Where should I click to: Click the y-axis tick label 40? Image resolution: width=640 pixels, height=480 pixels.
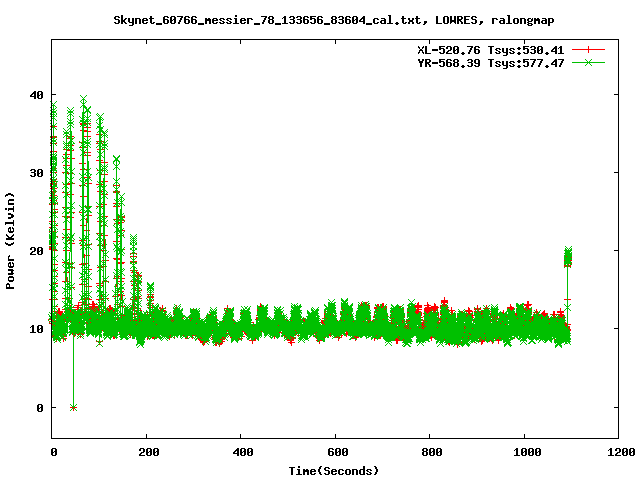pos(36,95)
